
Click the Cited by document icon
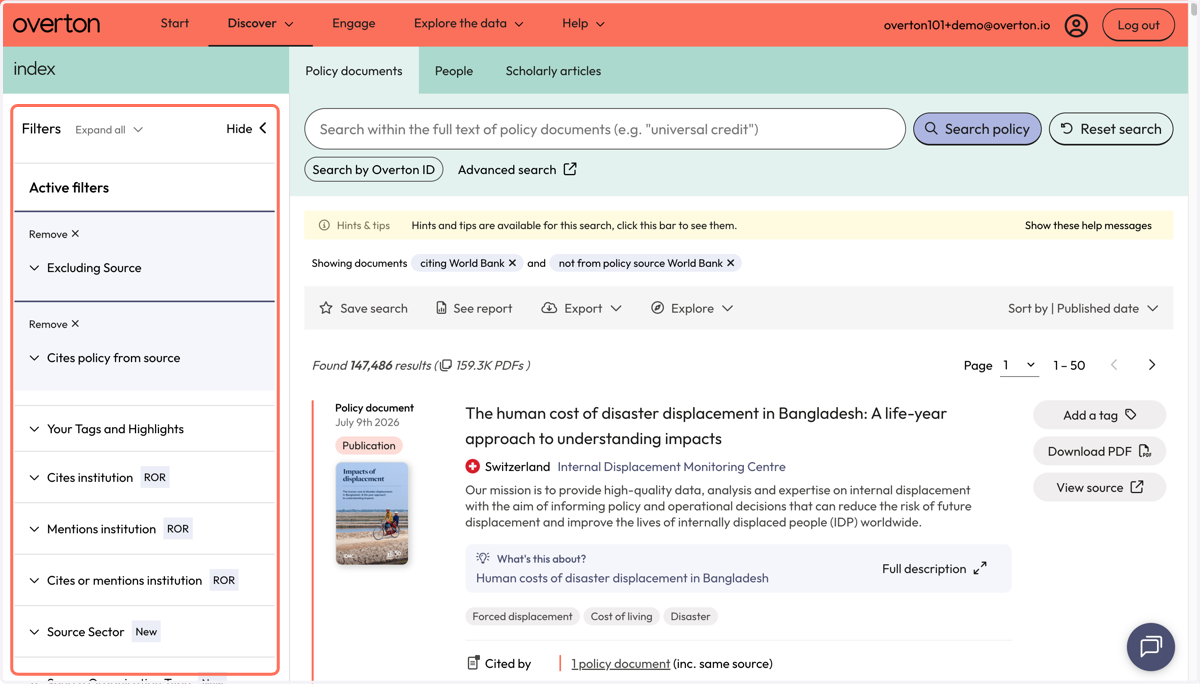click(x=473, y=663)
